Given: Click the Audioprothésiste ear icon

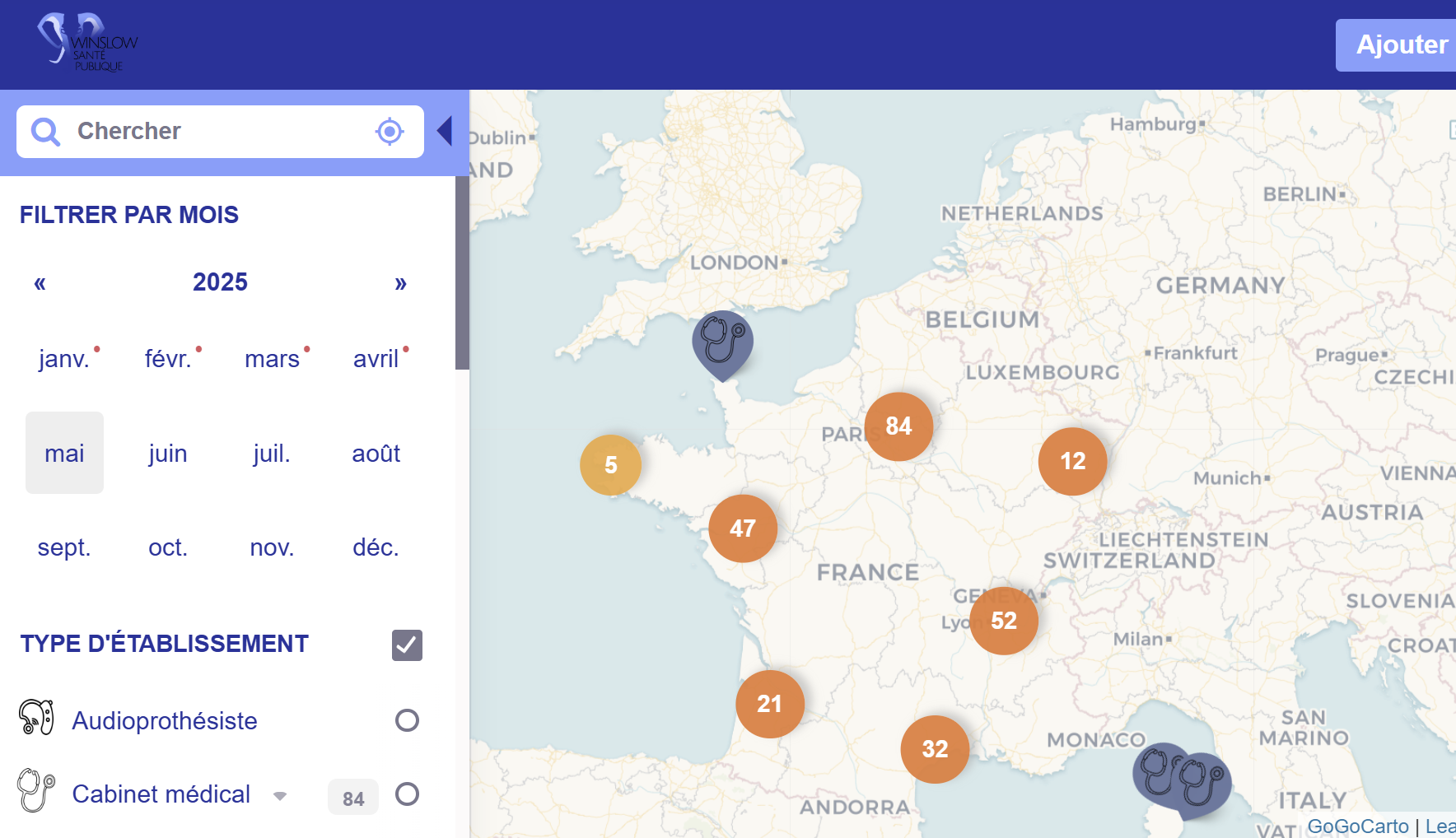Looking at the screenshot, I should tap(36, 718).
